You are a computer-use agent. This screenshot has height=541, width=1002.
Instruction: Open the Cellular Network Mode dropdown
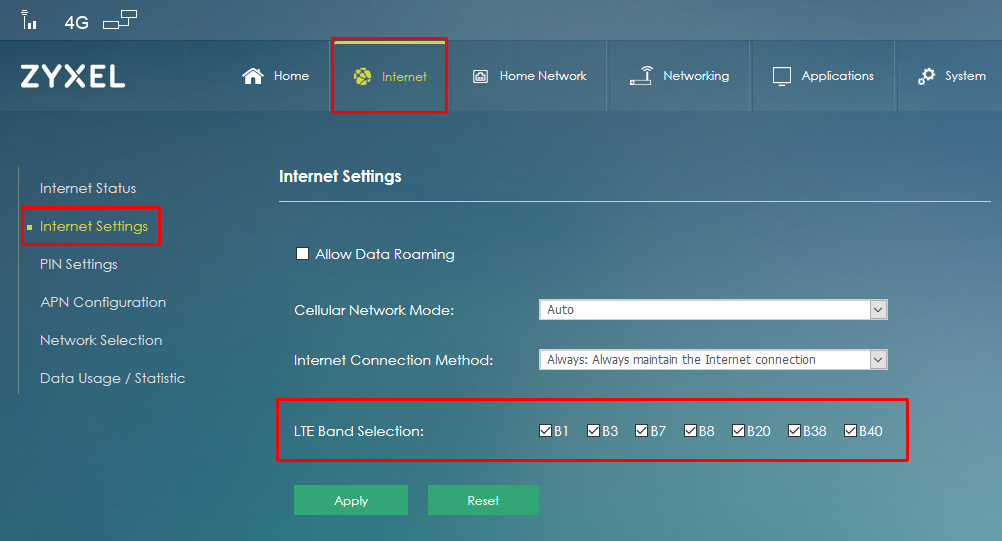coord(713,310)
